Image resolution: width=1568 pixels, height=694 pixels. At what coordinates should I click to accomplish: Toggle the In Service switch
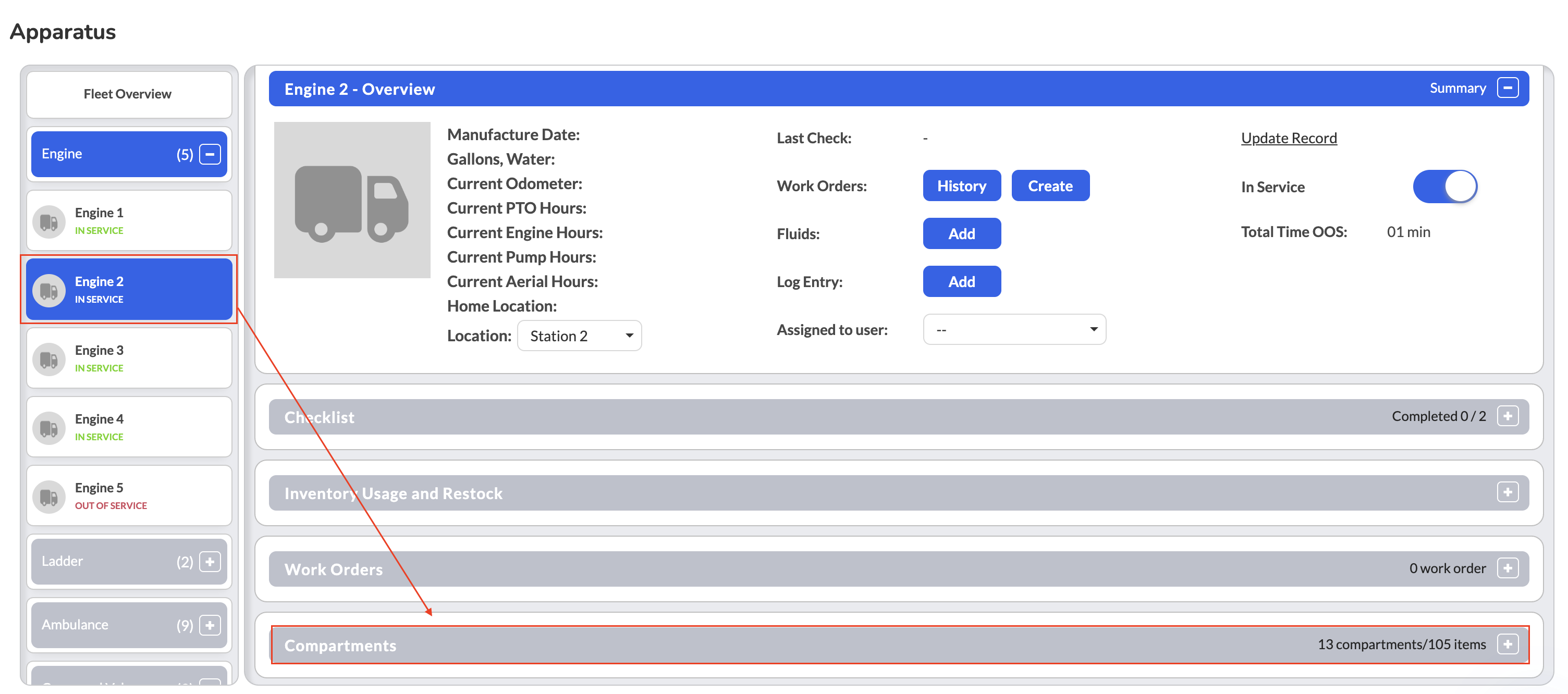(x=1445, y=187)
